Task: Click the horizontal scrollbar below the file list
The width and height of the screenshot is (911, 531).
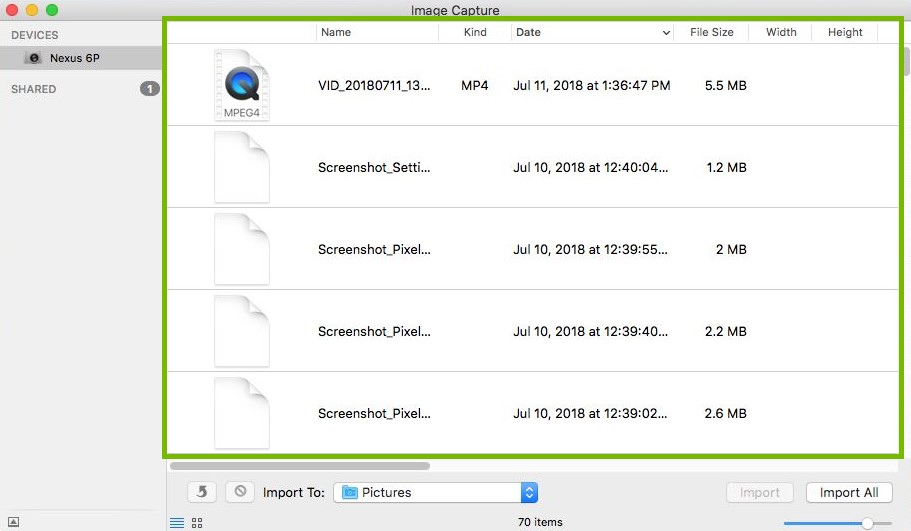Action: 300,466
